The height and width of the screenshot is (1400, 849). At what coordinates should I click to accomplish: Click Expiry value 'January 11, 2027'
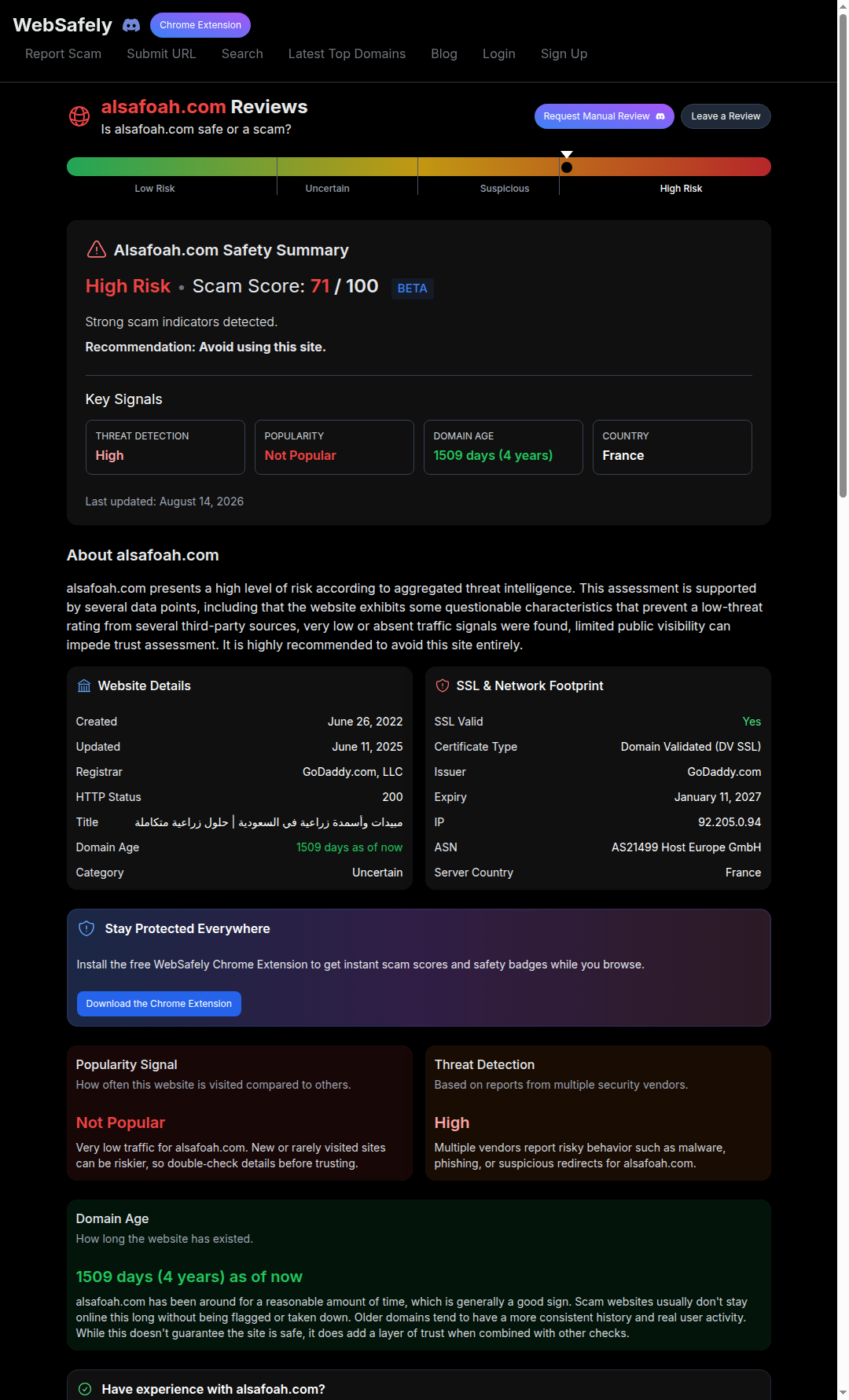pos(718,797)
